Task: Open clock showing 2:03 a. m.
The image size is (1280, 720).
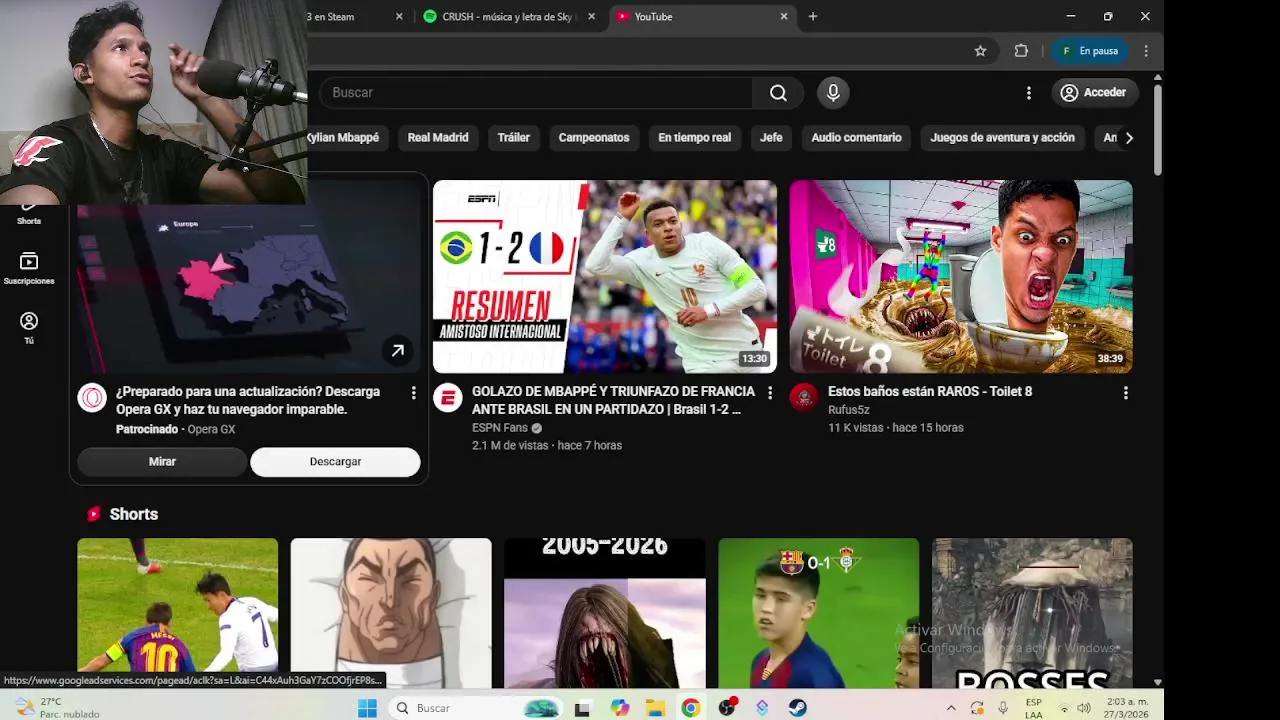Action: (x=1126, y=708)
